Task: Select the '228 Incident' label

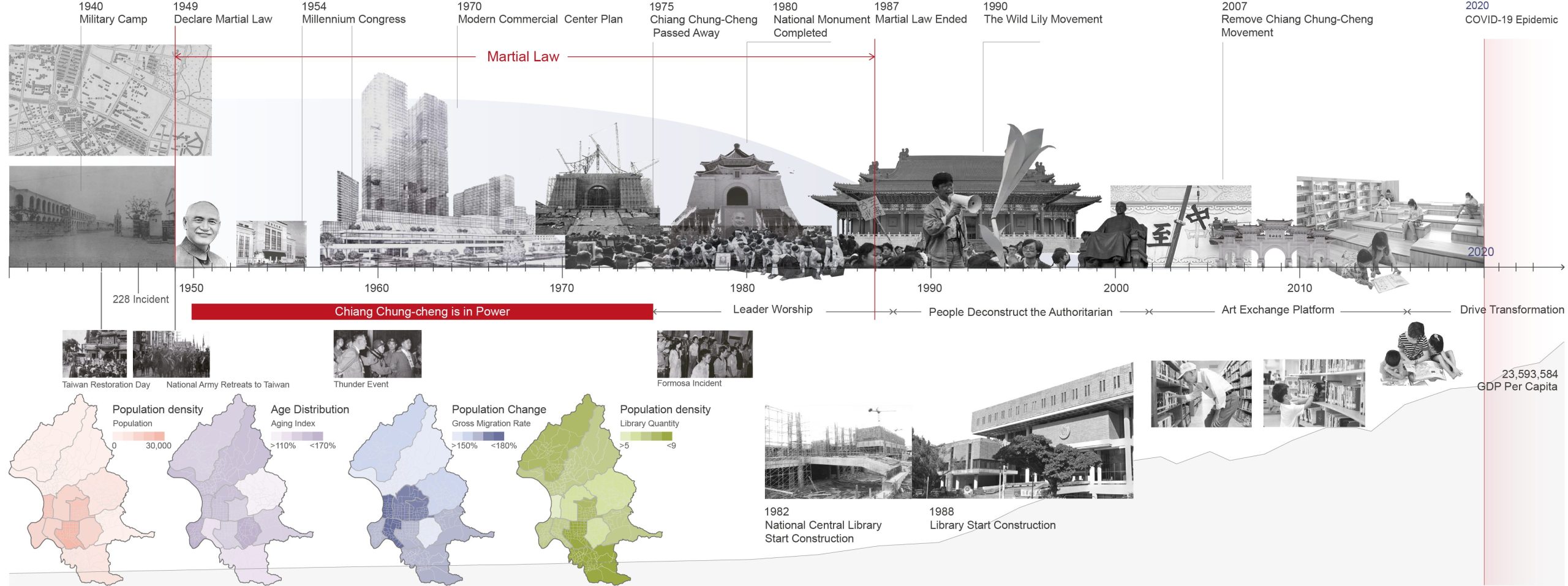Action: (x=140, y=299)
